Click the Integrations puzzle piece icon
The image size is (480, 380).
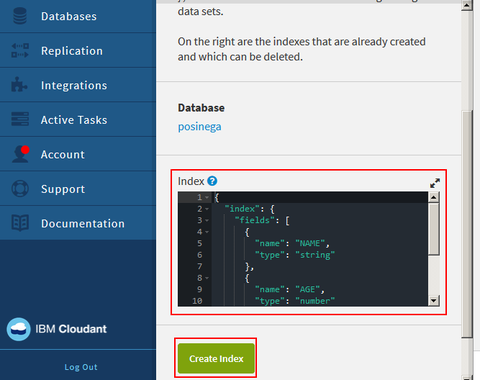click(19, 84)
